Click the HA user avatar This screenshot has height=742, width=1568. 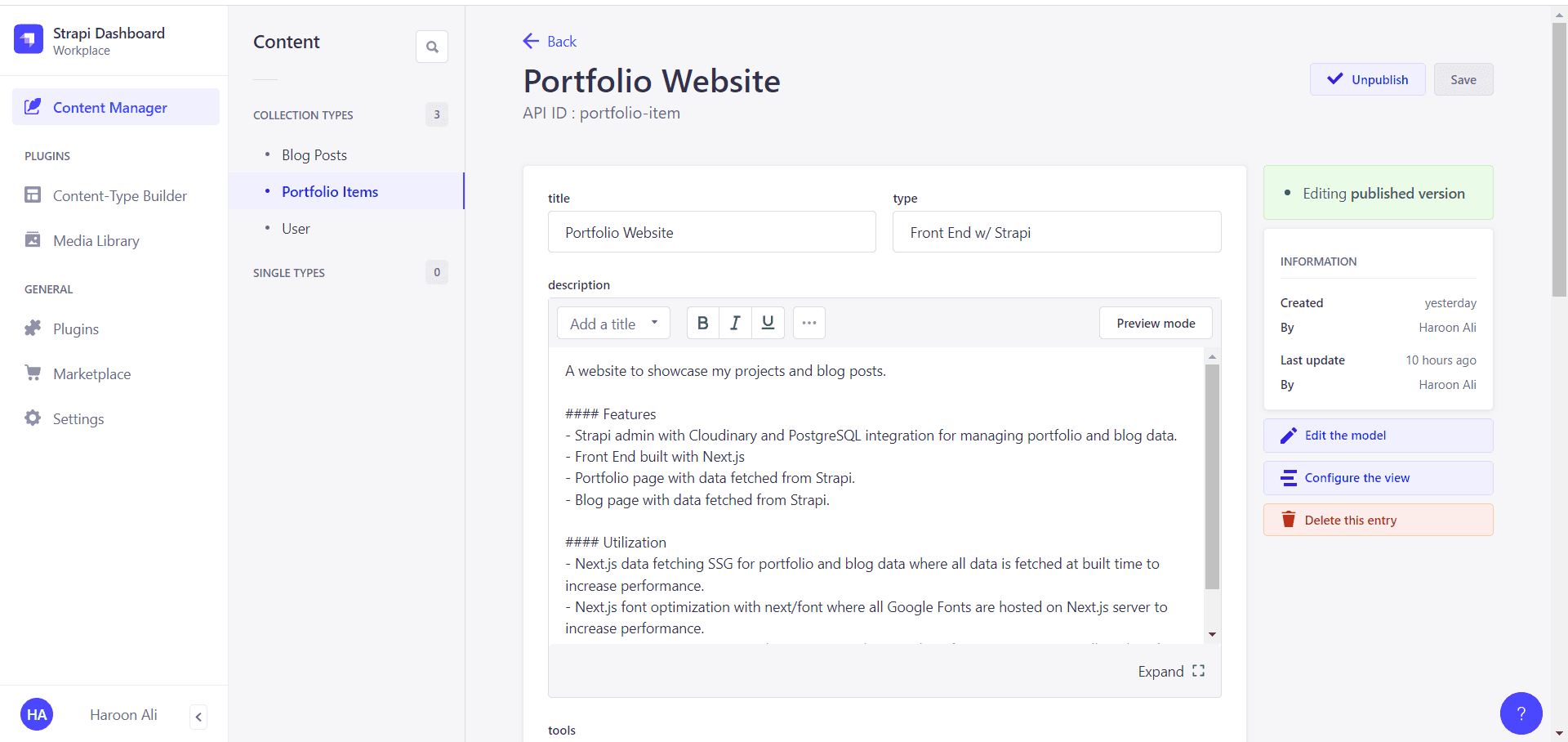[x=37, y=715]
